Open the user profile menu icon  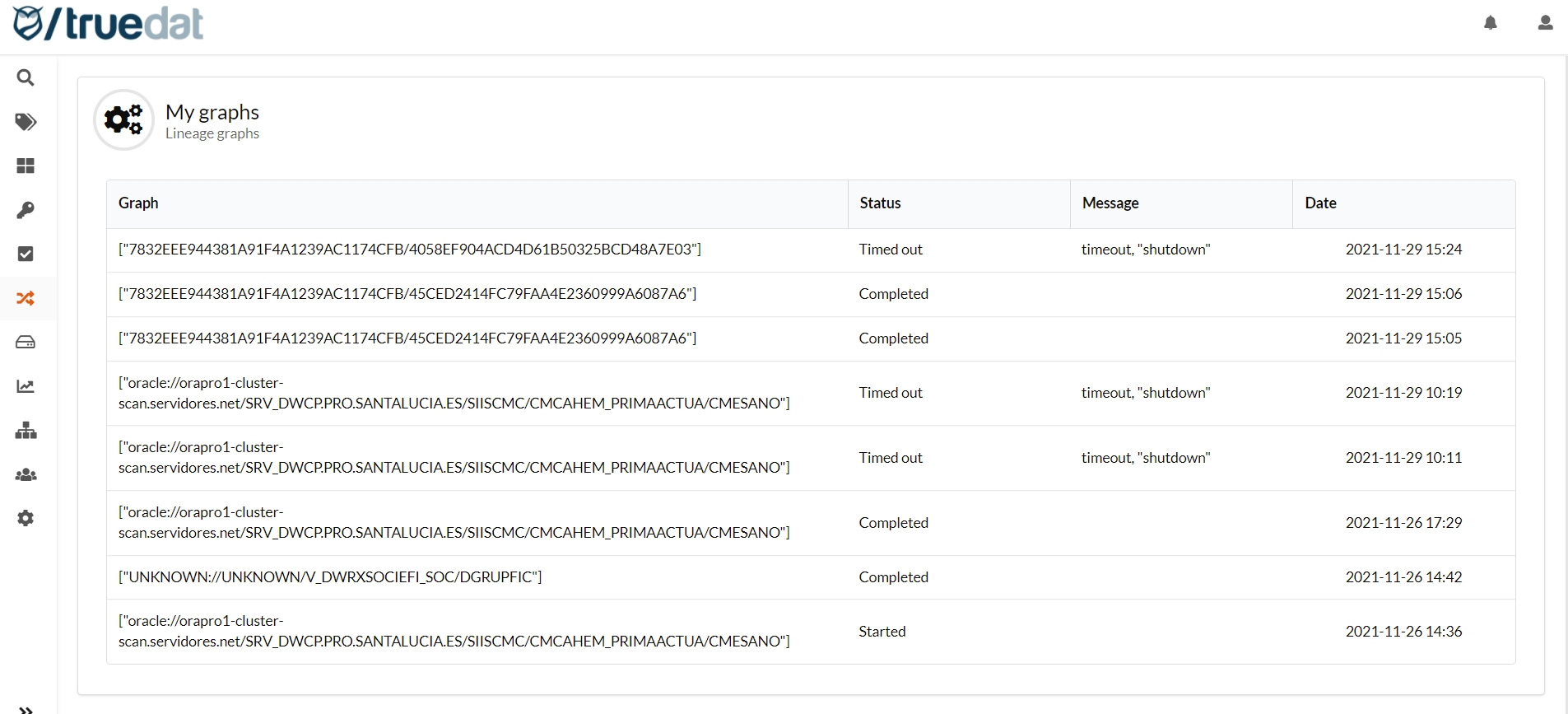click(x=1545, y=23)
